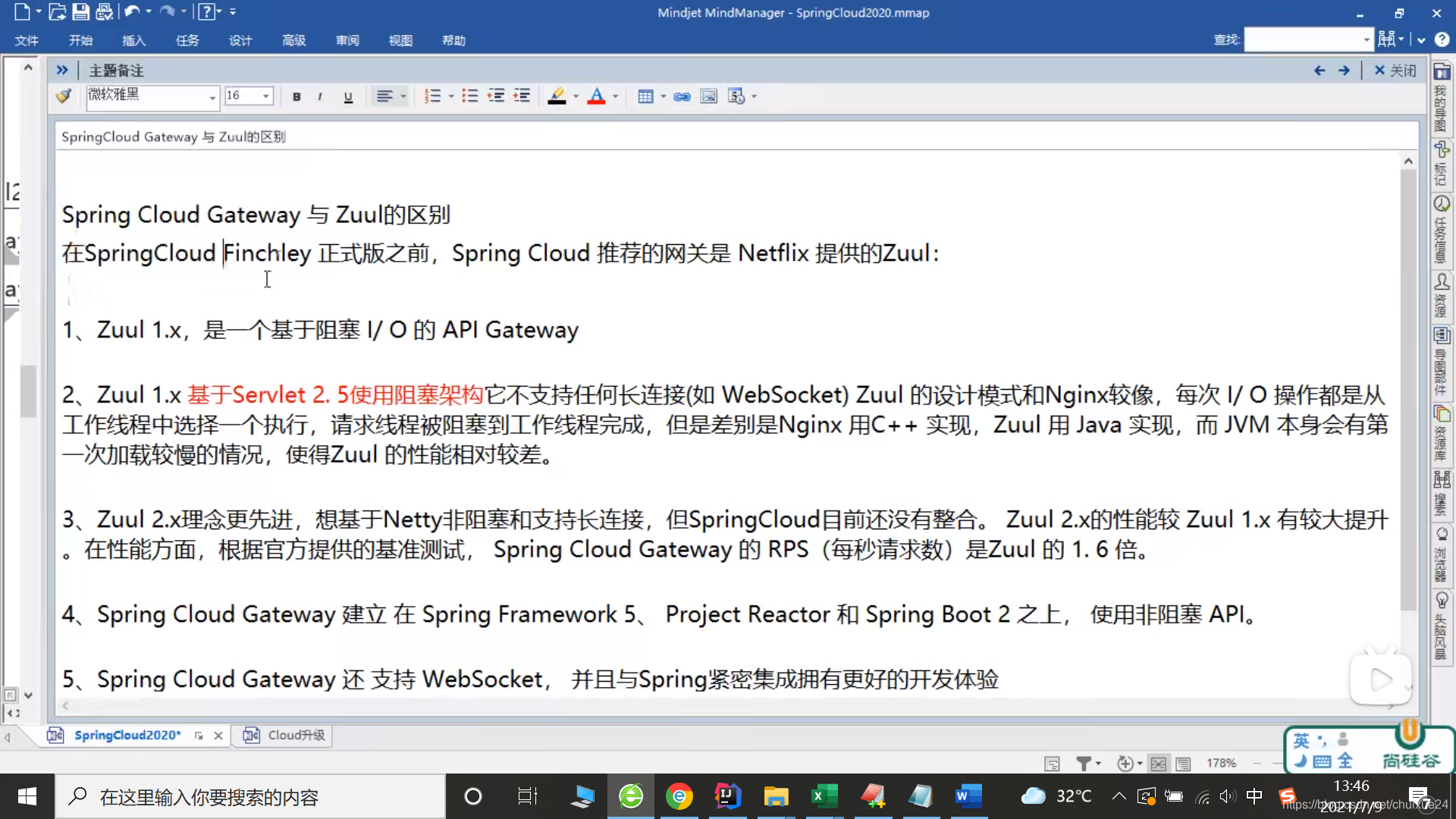The width and height of the screenshot is (1456, 819).
Task: Open Chrome from the taskbar
Action: [679, 796]
